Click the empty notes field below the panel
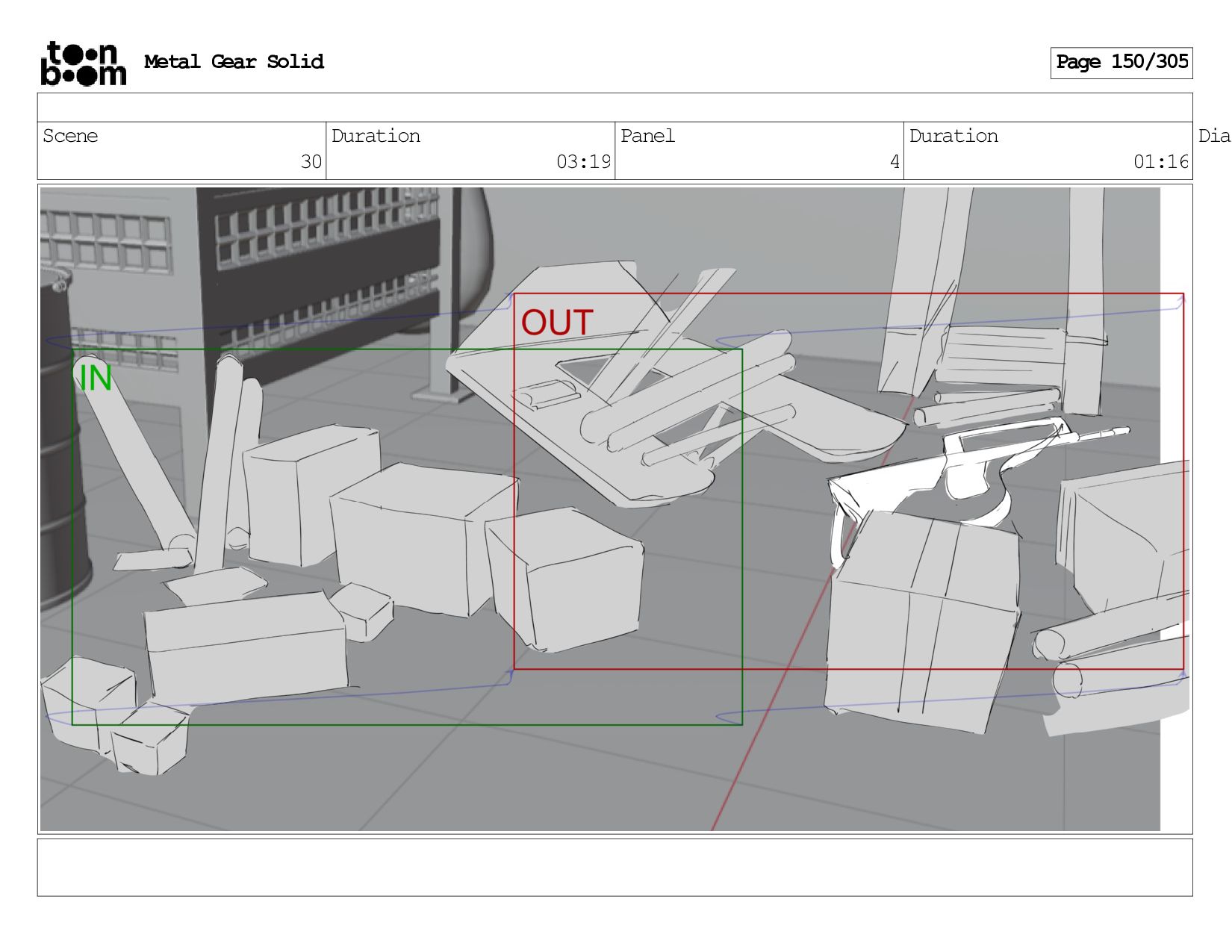This screenshot has width=1232, height=952. 615,868
